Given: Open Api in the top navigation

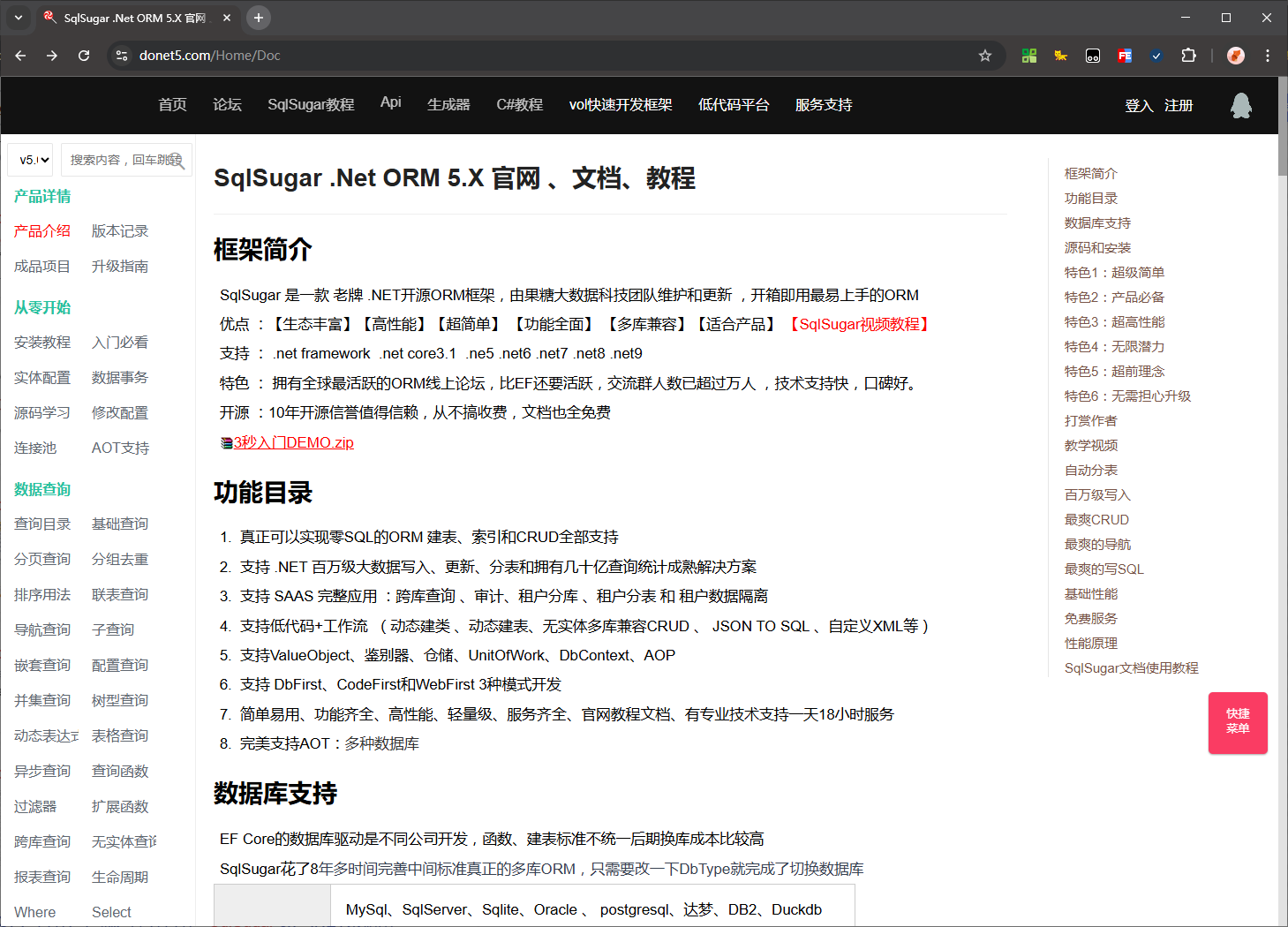Looking at the screenshot, I should pos(391,102).
